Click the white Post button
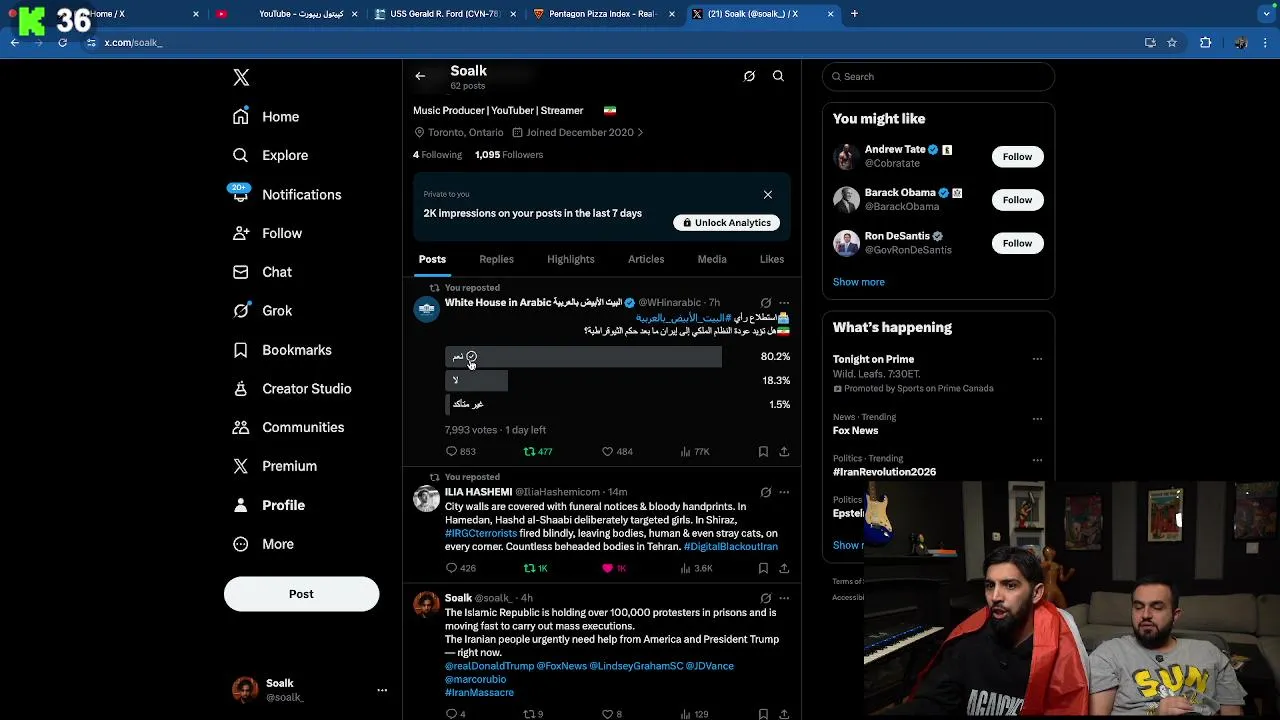 pos(301,594)
